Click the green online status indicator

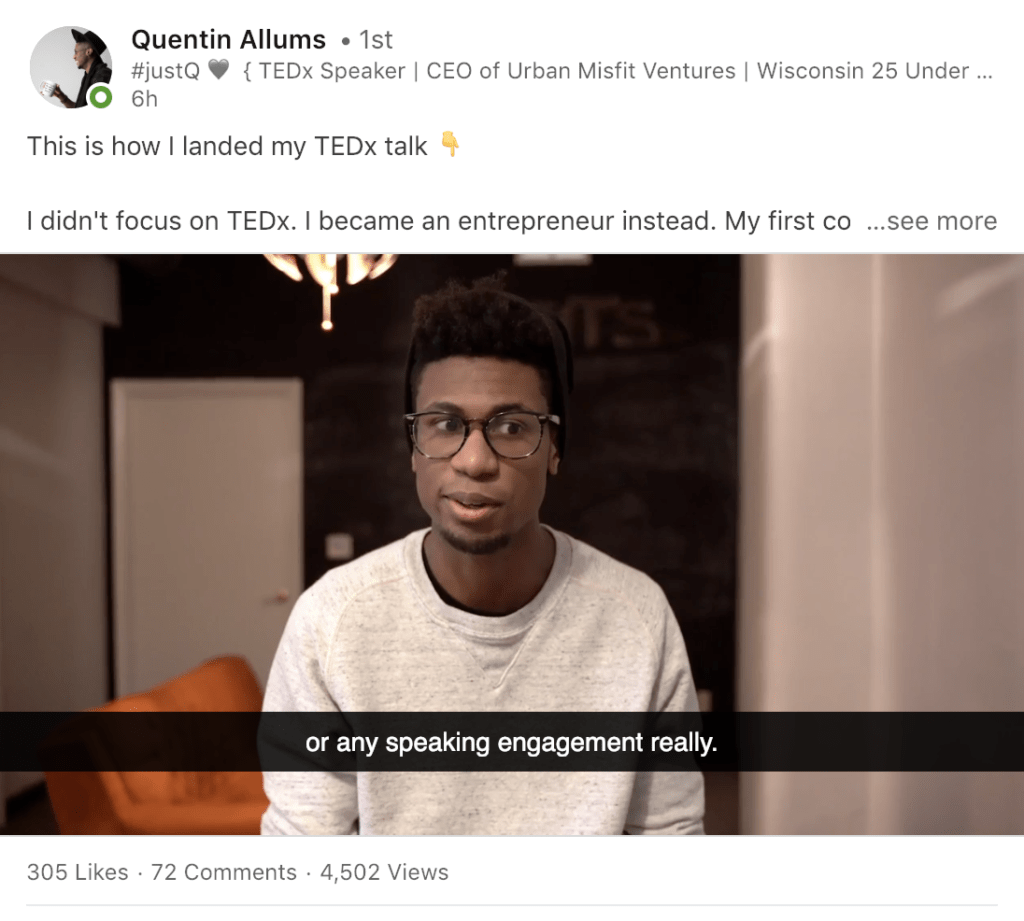101,98
